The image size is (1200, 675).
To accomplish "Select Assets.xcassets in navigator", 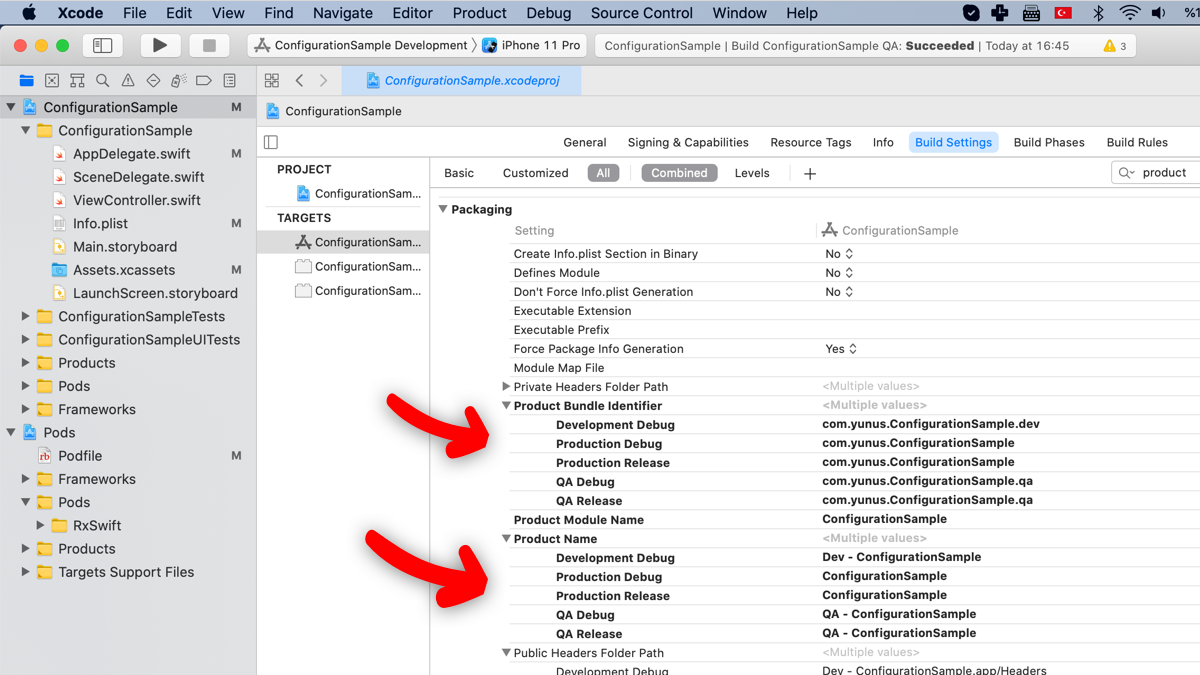I will 124,270.
